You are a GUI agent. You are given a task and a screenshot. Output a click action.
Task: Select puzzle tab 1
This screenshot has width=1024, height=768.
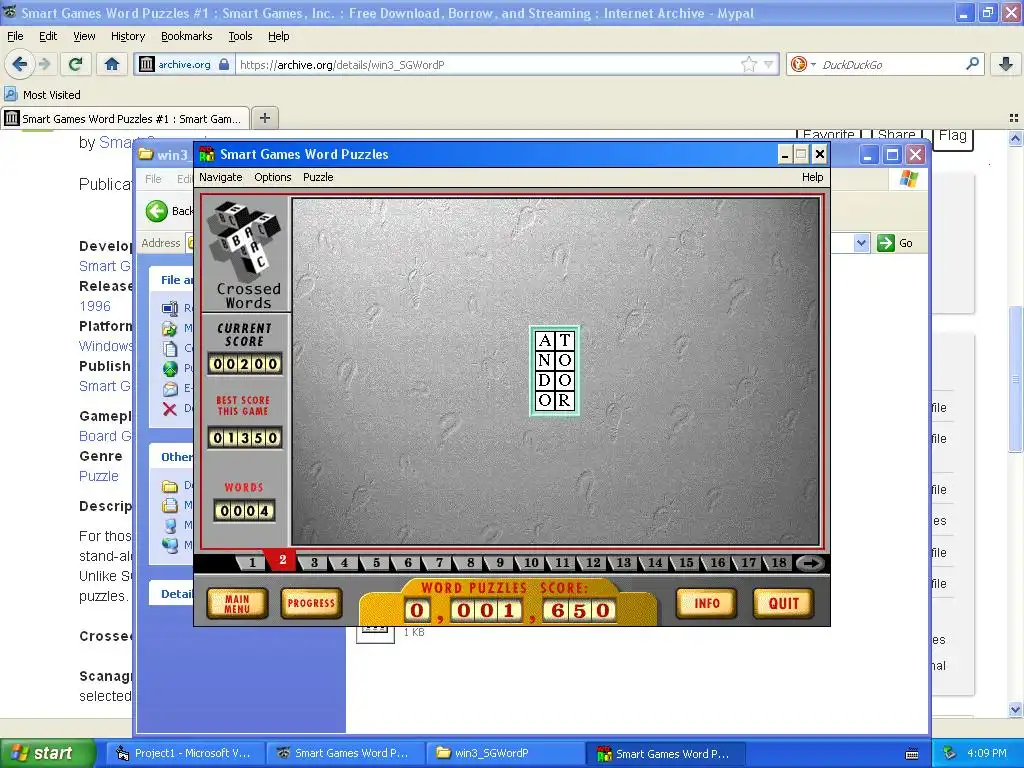(252, 563)
